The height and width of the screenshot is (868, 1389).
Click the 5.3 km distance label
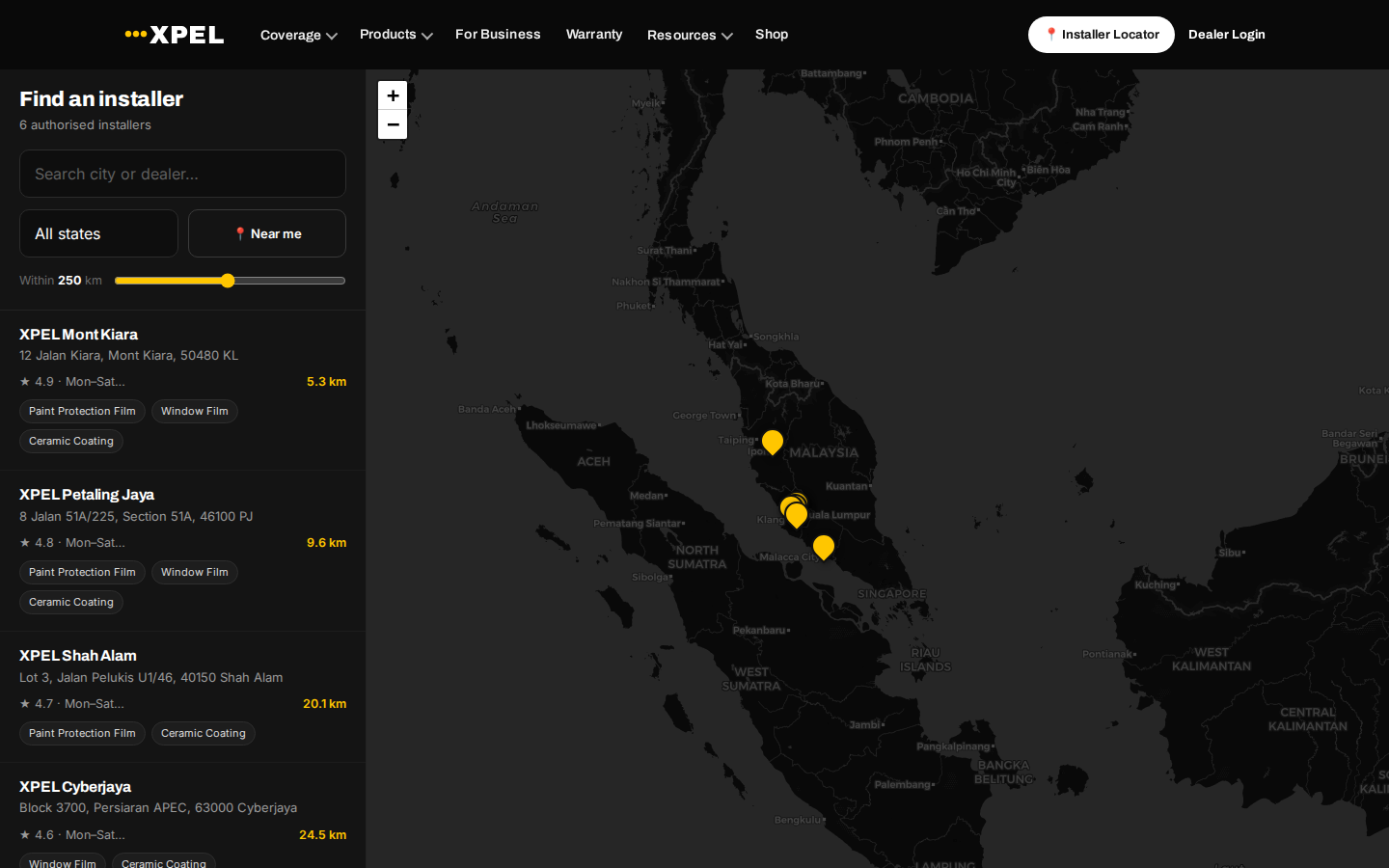pos(326,382)
